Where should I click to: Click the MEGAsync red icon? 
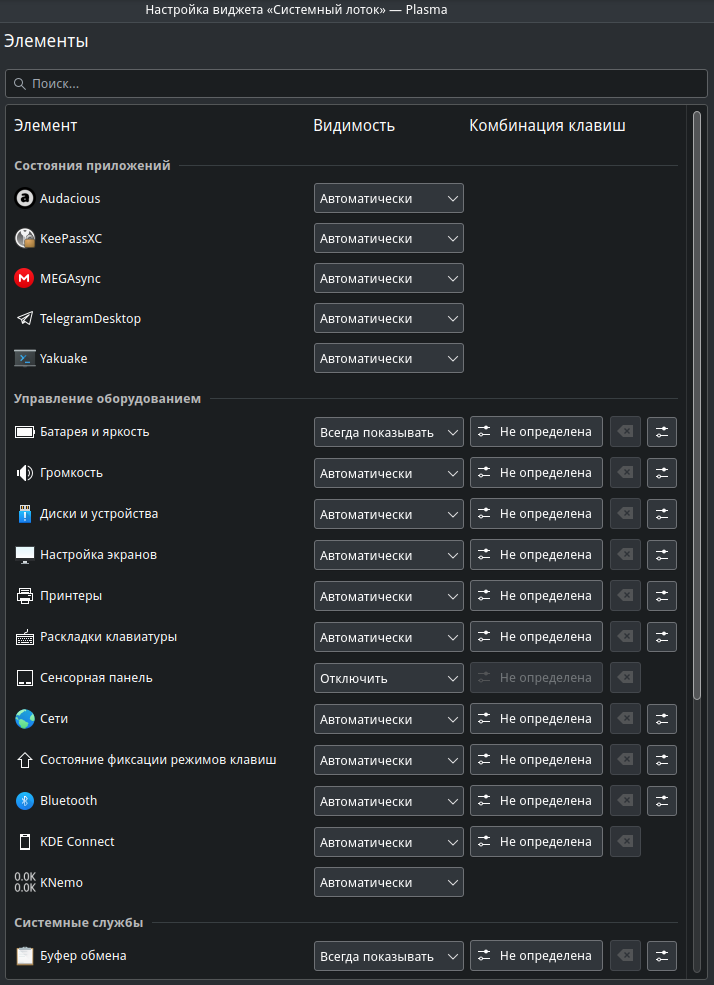click(x=25, y=278)
